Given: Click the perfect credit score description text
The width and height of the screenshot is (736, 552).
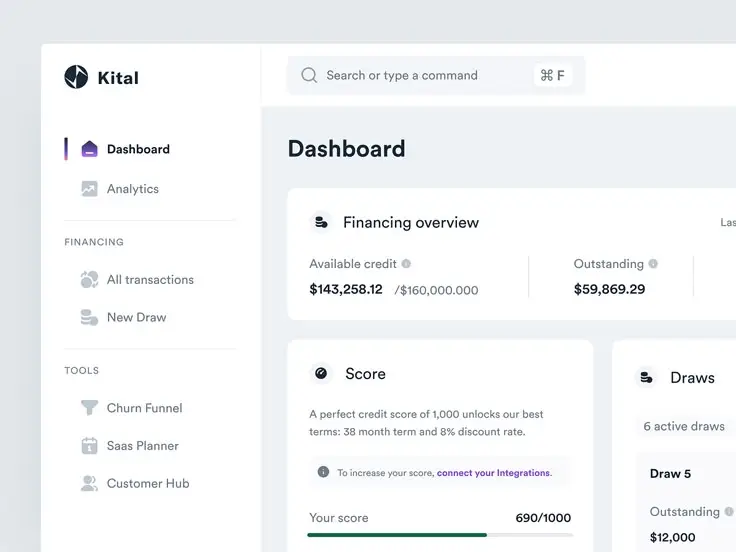Looking at the screenshot, I should click(426, 423).
